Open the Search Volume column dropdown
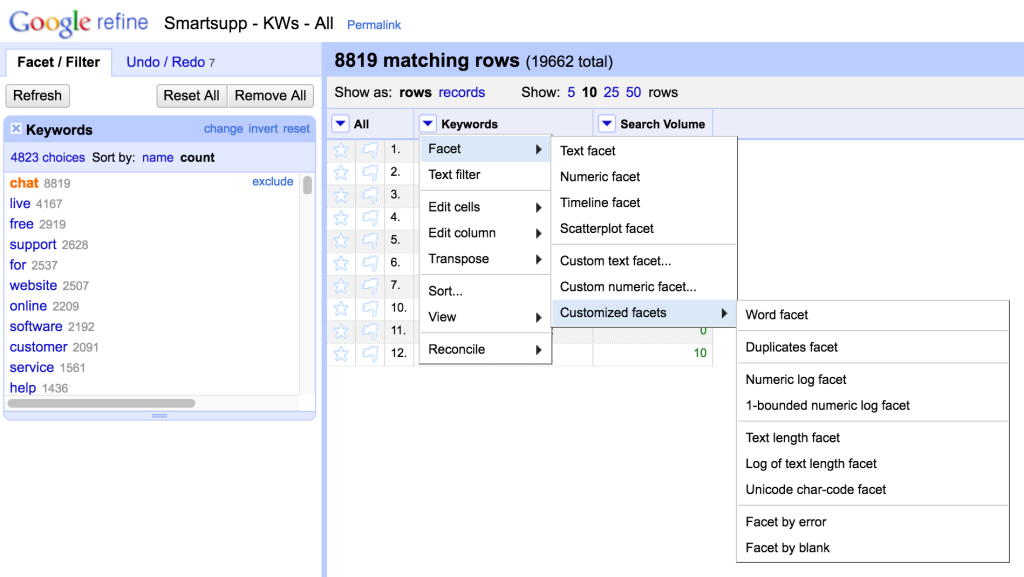This screenshot has width=1024, height=577. pos(607,124)
